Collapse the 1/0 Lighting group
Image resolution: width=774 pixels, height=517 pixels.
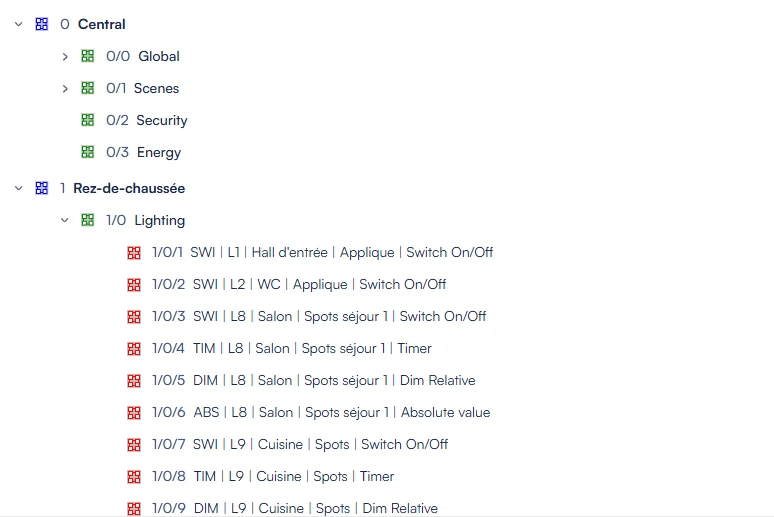click(65, 220)
